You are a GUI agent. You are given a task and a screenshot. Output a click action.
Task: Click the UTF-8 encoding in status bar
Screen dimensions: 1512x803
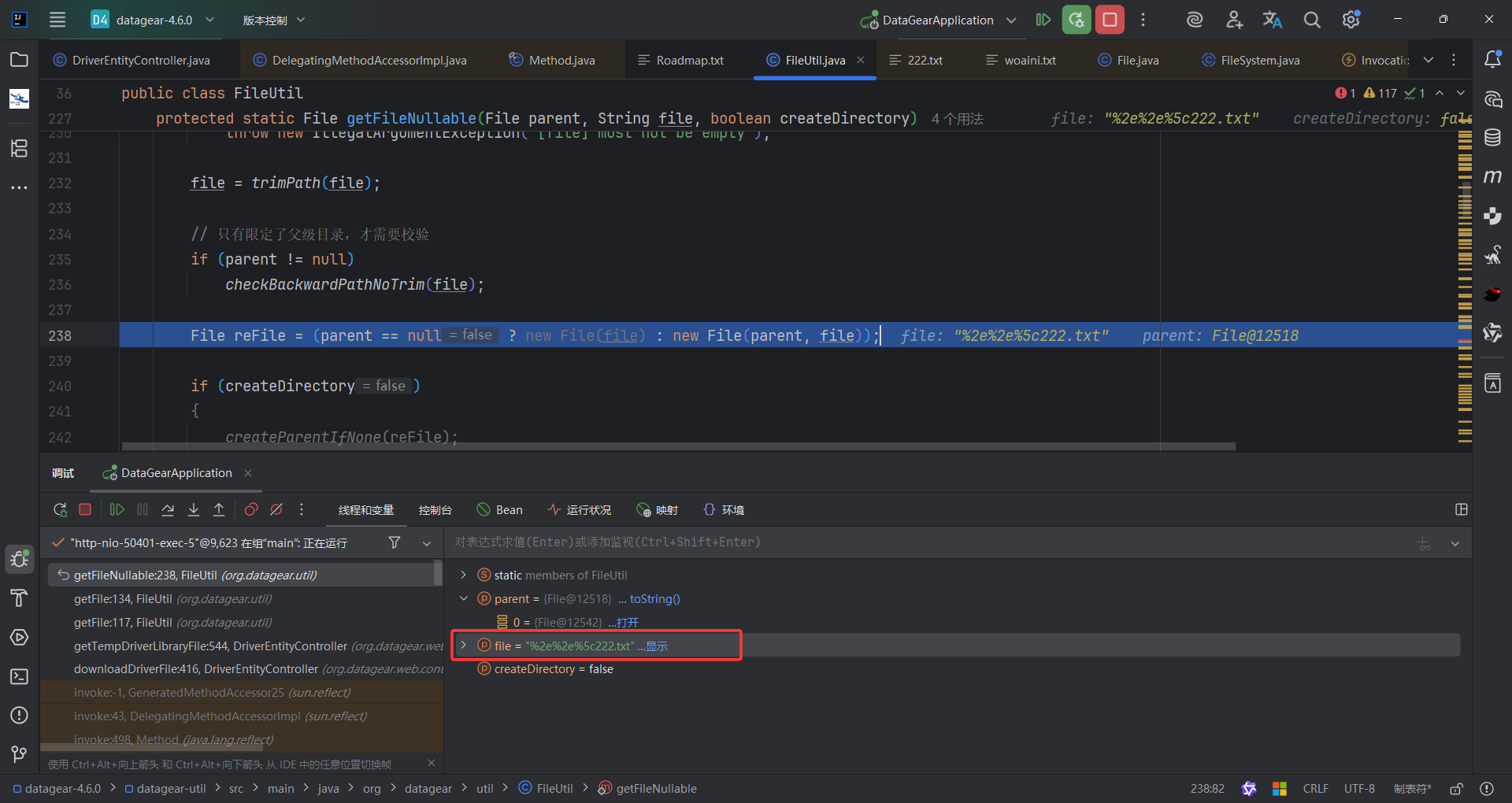1359,789
